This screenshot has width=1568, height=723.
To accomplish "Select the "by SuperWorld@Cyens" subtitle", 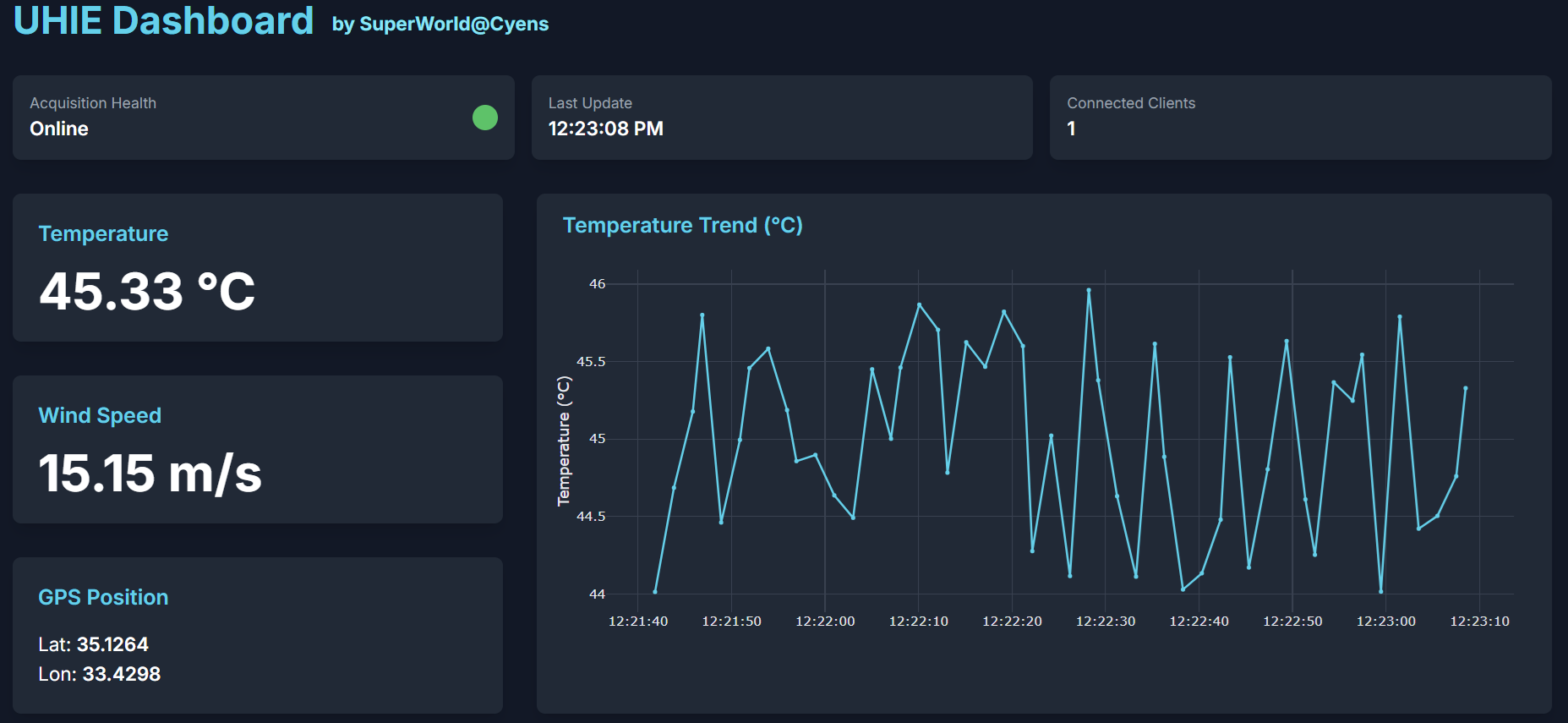I will click(440, 24).
